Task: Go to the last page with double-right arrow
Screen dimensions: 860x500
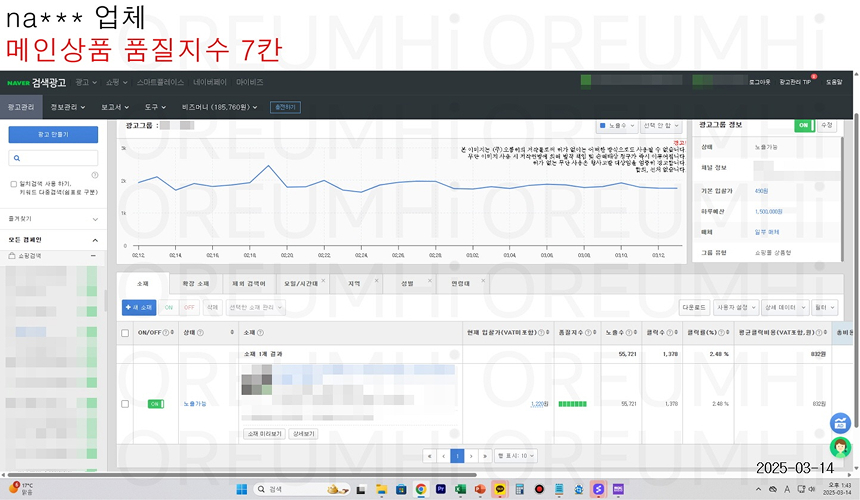Action: point(485,456)
